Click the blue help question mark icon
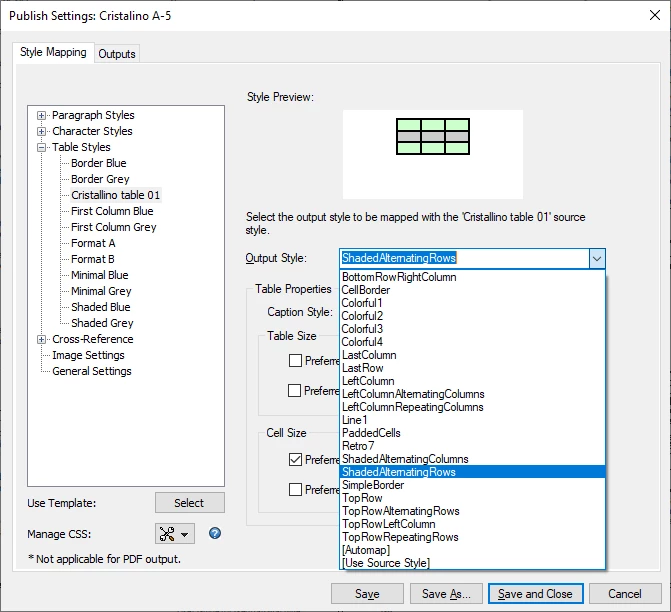Image resolution: width=671 pixels, height=612 pixels. tap(215, 533)
